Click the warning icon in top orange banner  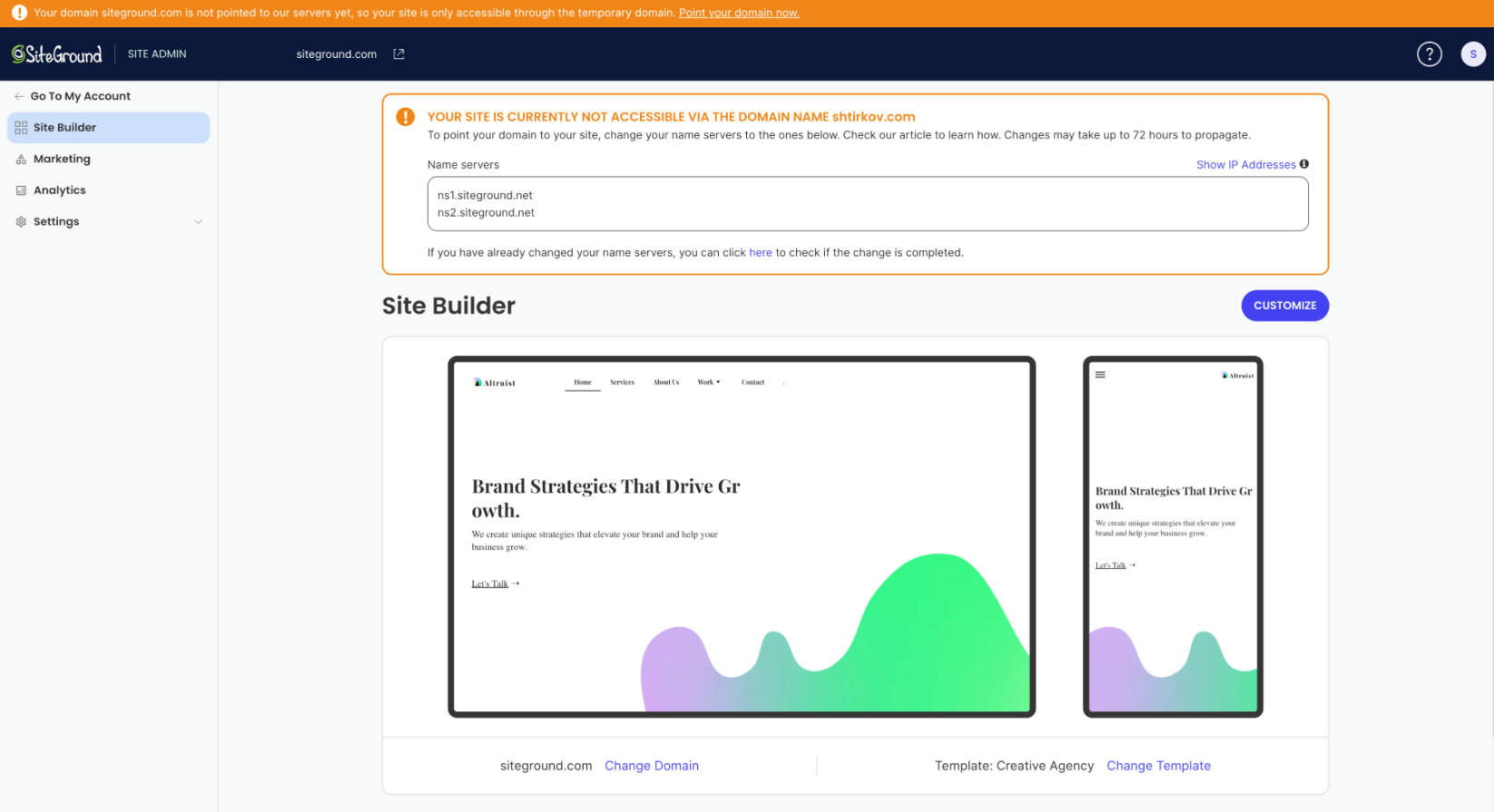[19, 13]
